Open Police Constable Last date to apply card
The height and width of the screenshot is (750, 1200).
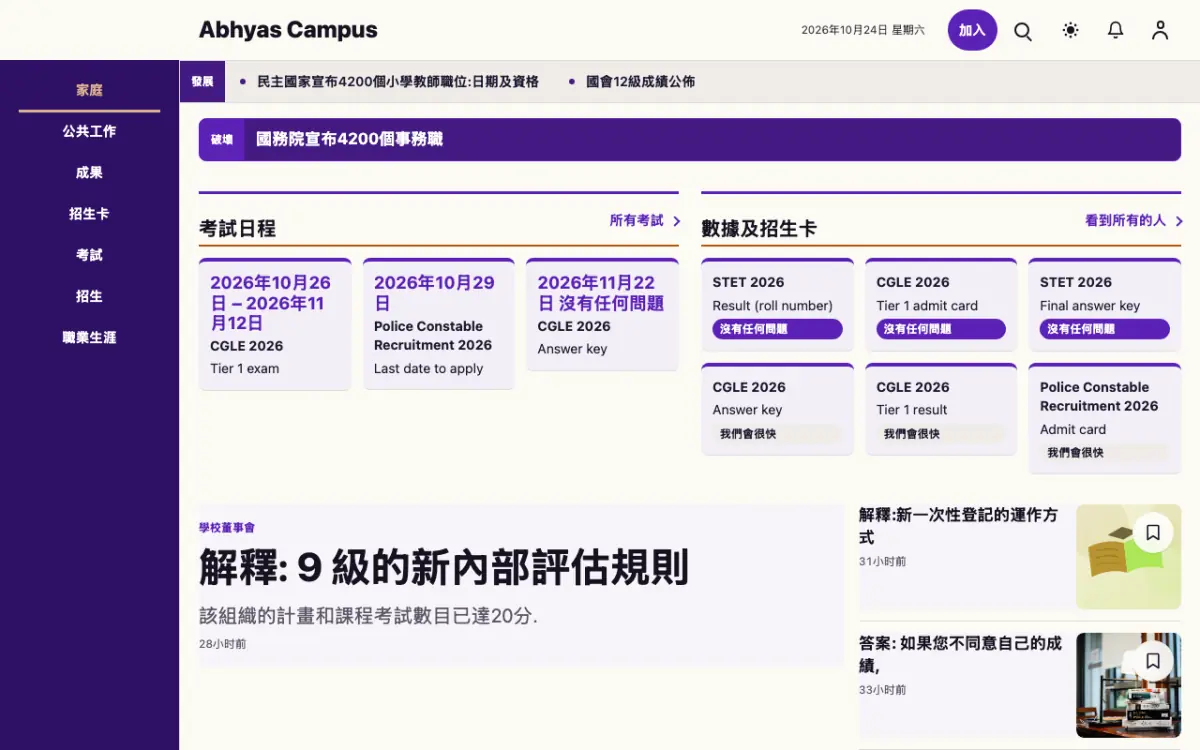438,324
